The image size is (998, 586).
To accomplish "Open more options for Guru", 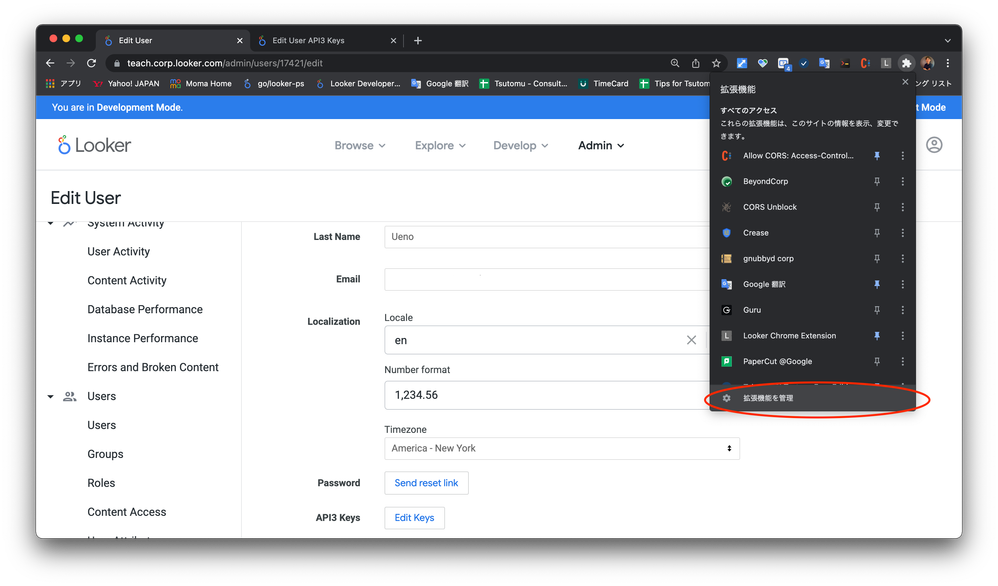I will click(903, 310).
